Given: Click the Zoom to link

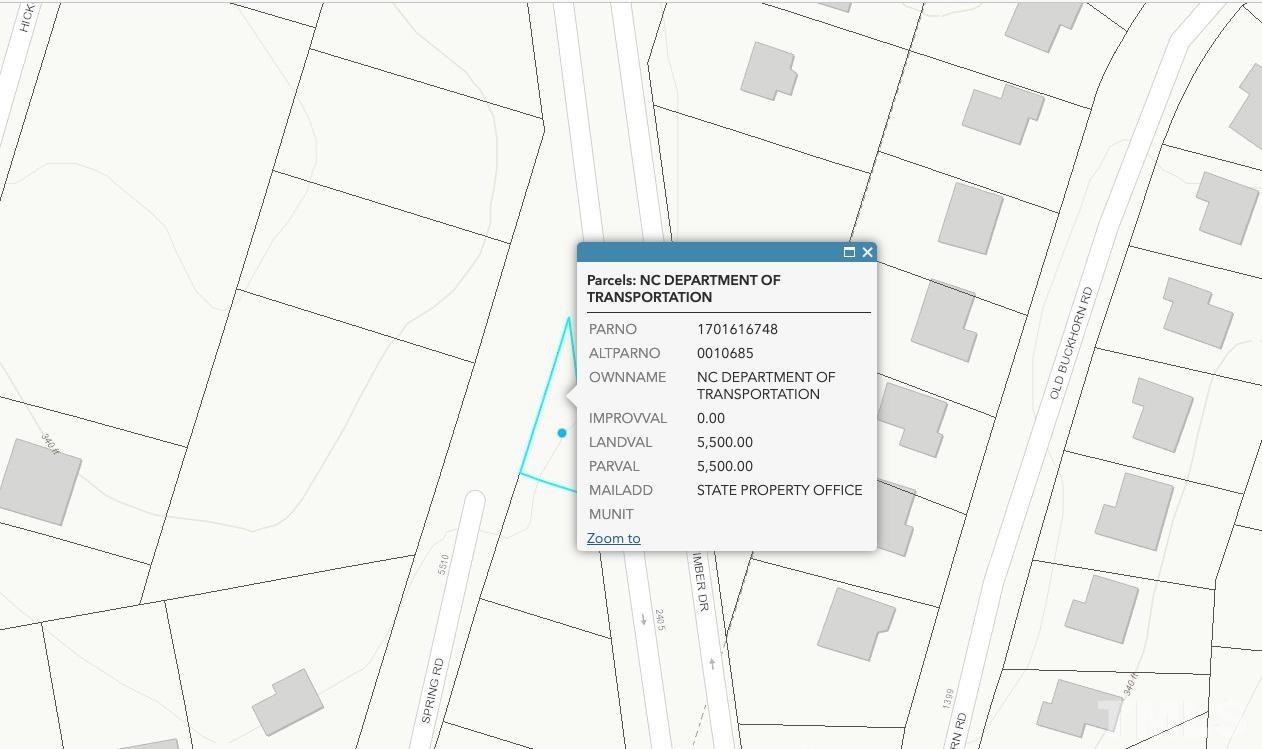Looking at the screenshot, I should pos(613,538).
